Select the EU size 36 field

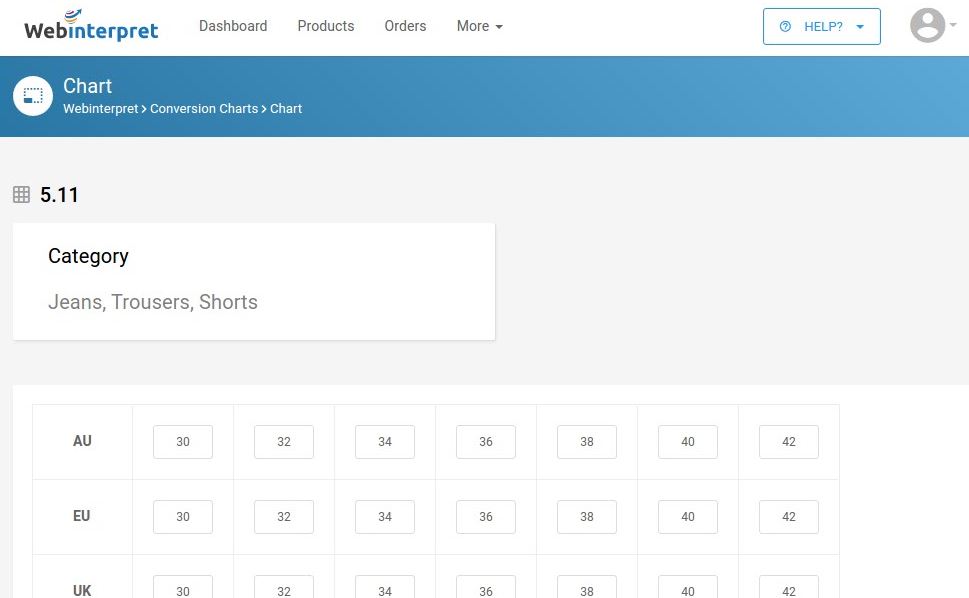[486, 516]
